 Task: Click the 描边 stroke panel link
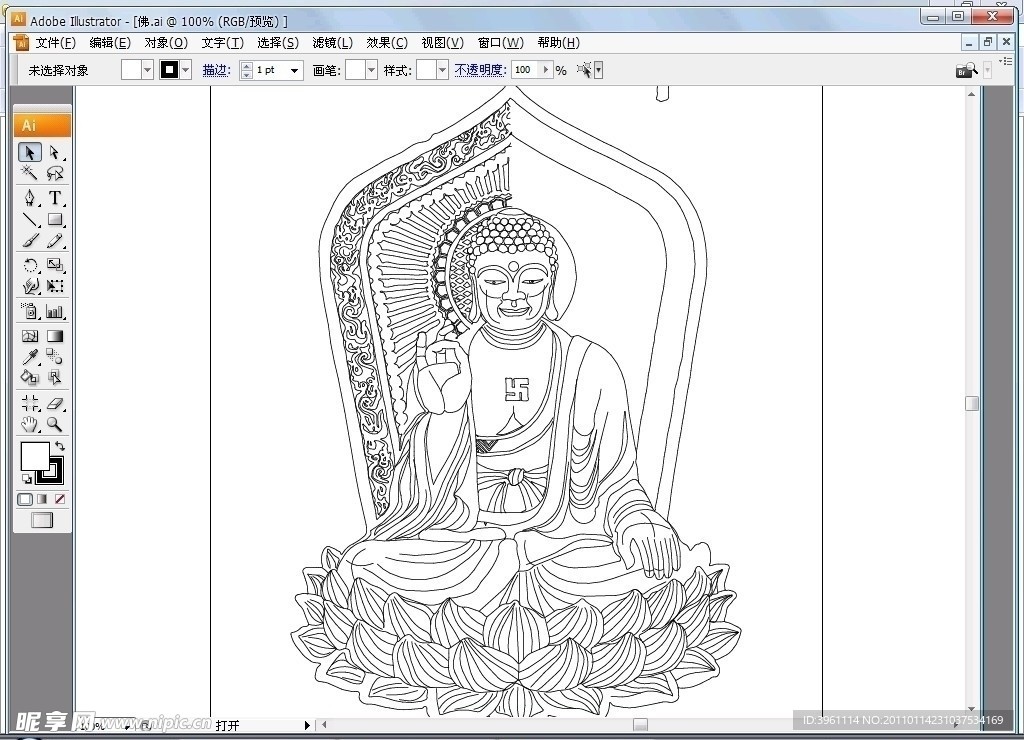point(215,70)
